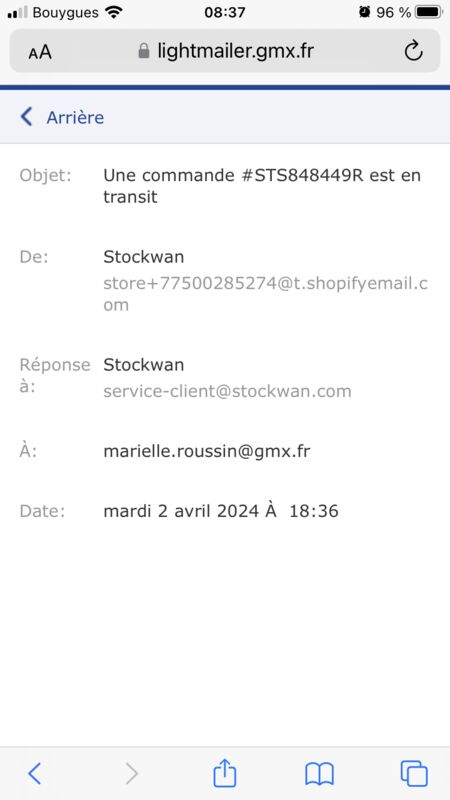Tap the padlock icon in address bar
The image size is (450, 800).
[x=144, y=51]
